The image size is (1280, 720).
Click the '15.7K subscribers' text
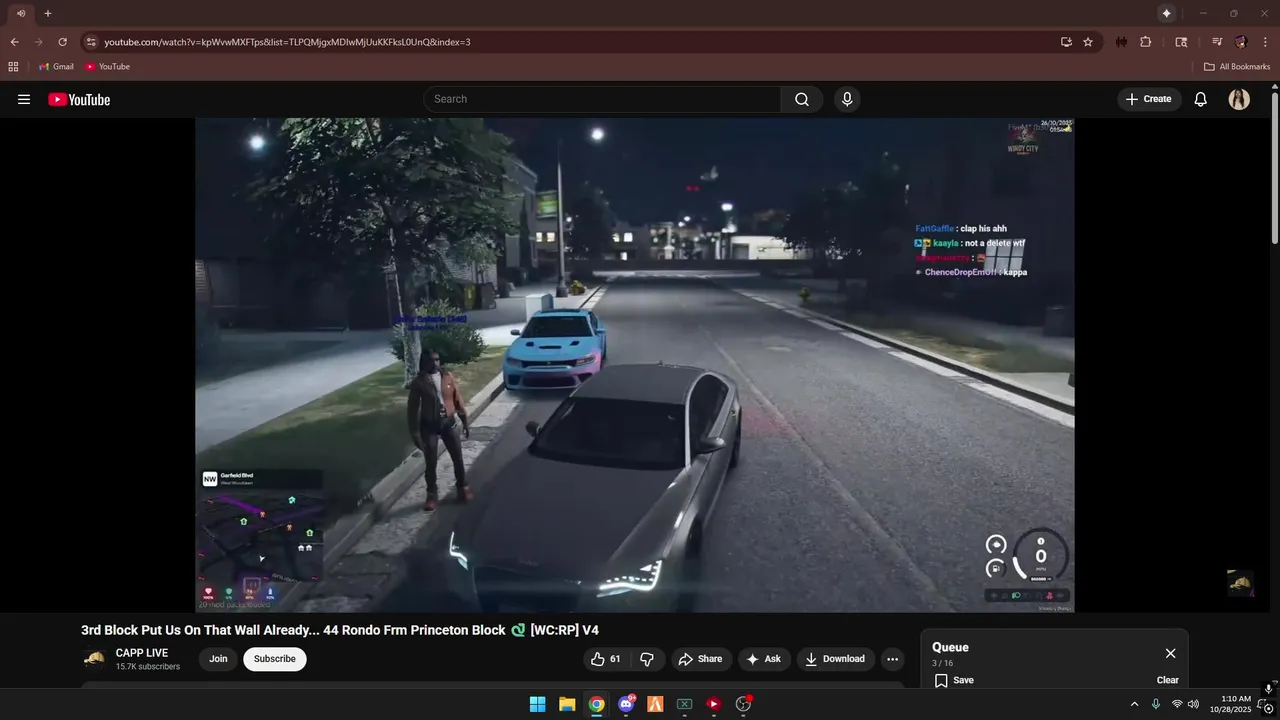tap(148, 667)
